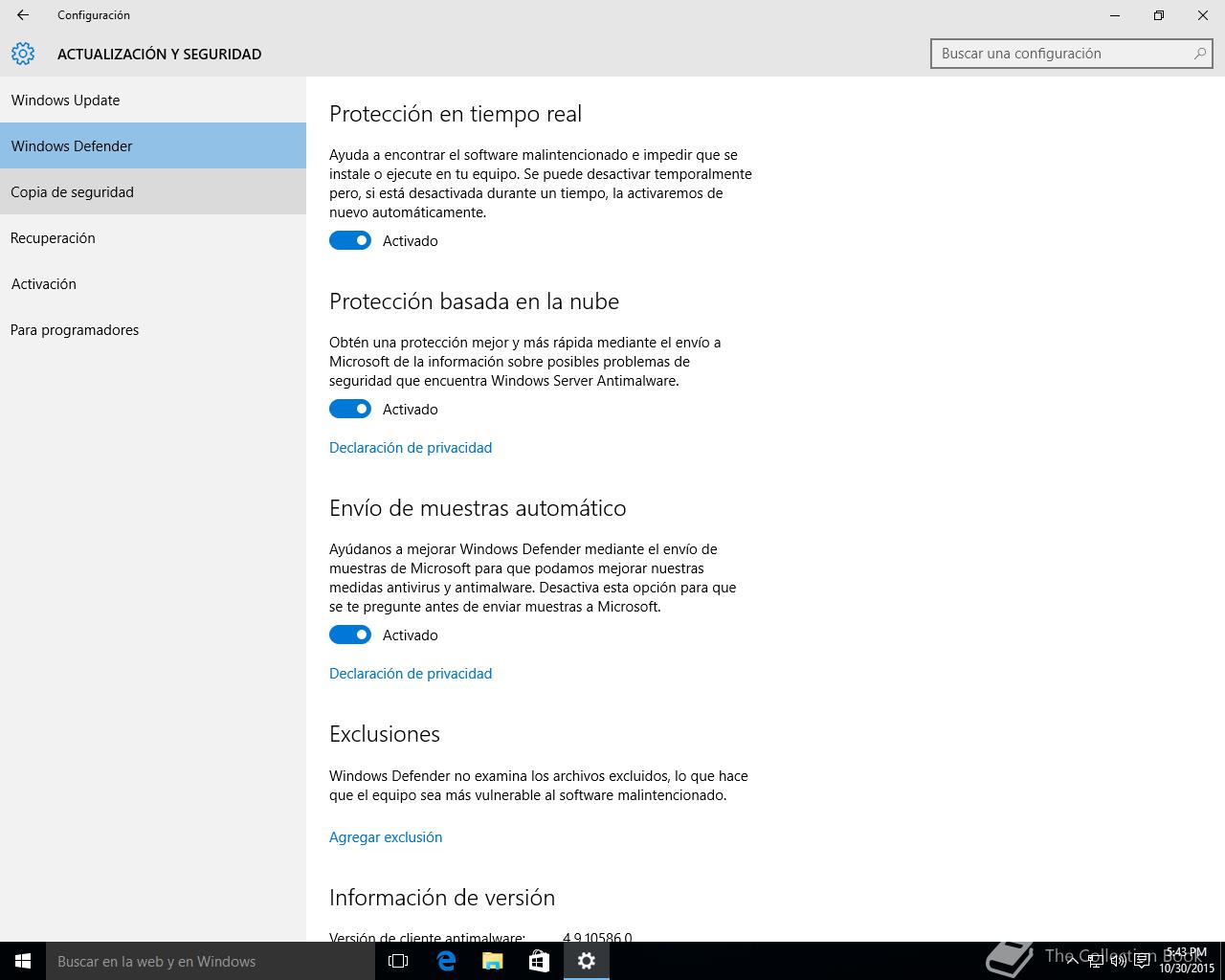Open privacy statement under cloud protection

tap(411, 447)
